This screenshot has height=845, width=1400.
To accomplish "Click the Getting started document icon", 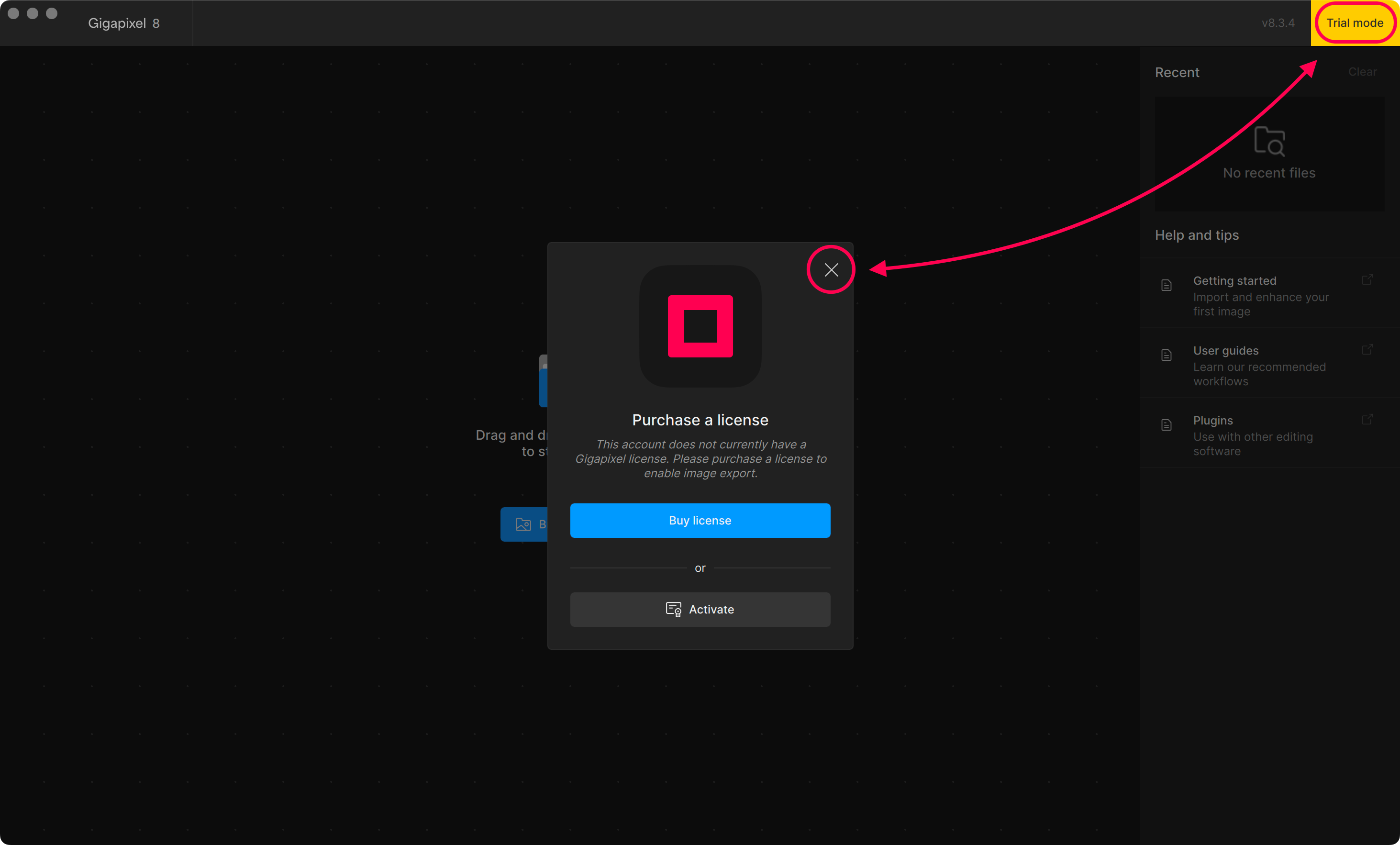I will 1167,285.
